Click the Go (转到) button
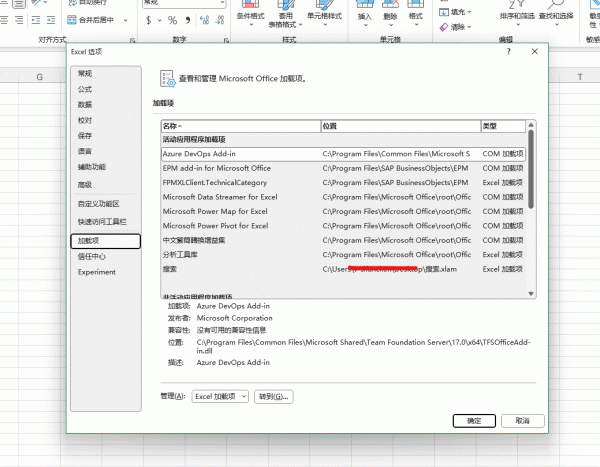The image size is (600, 467). (273, 397)
